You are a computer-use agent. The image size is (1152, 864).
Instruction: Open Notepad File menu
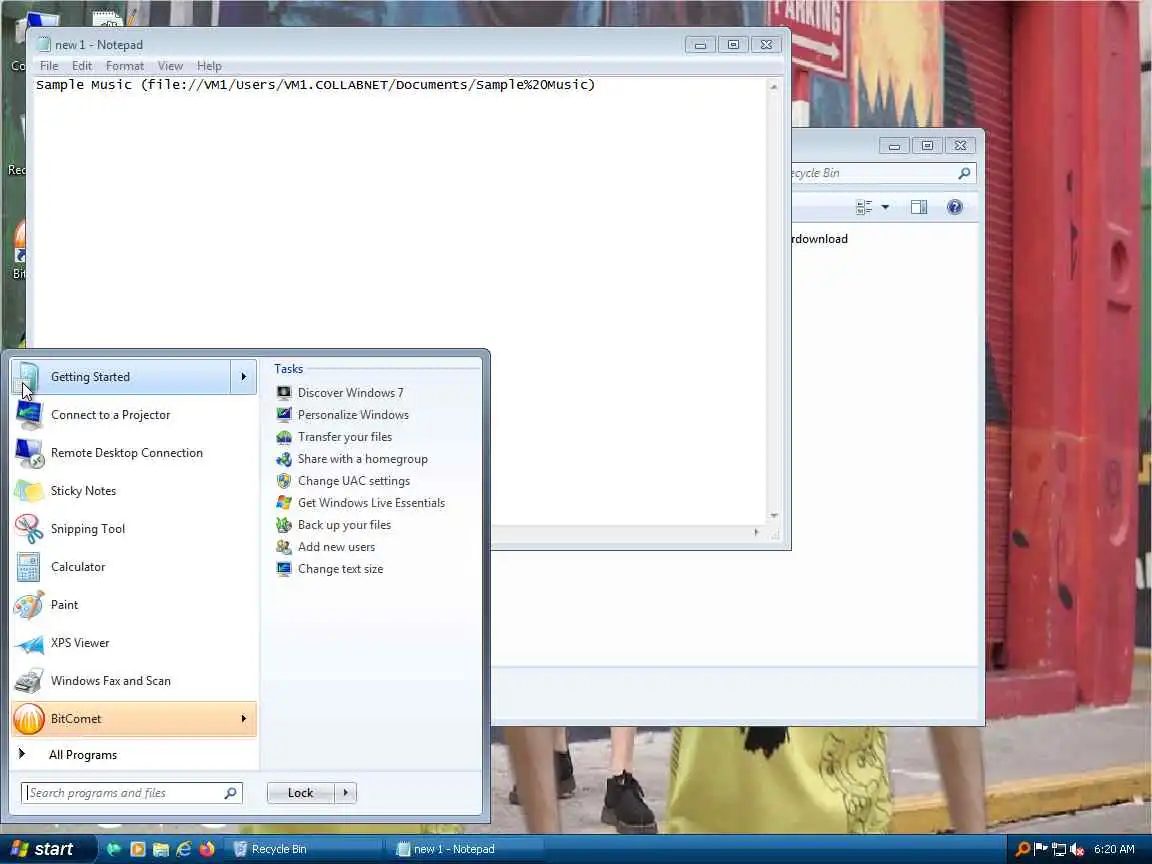click(x=49, y=66)
